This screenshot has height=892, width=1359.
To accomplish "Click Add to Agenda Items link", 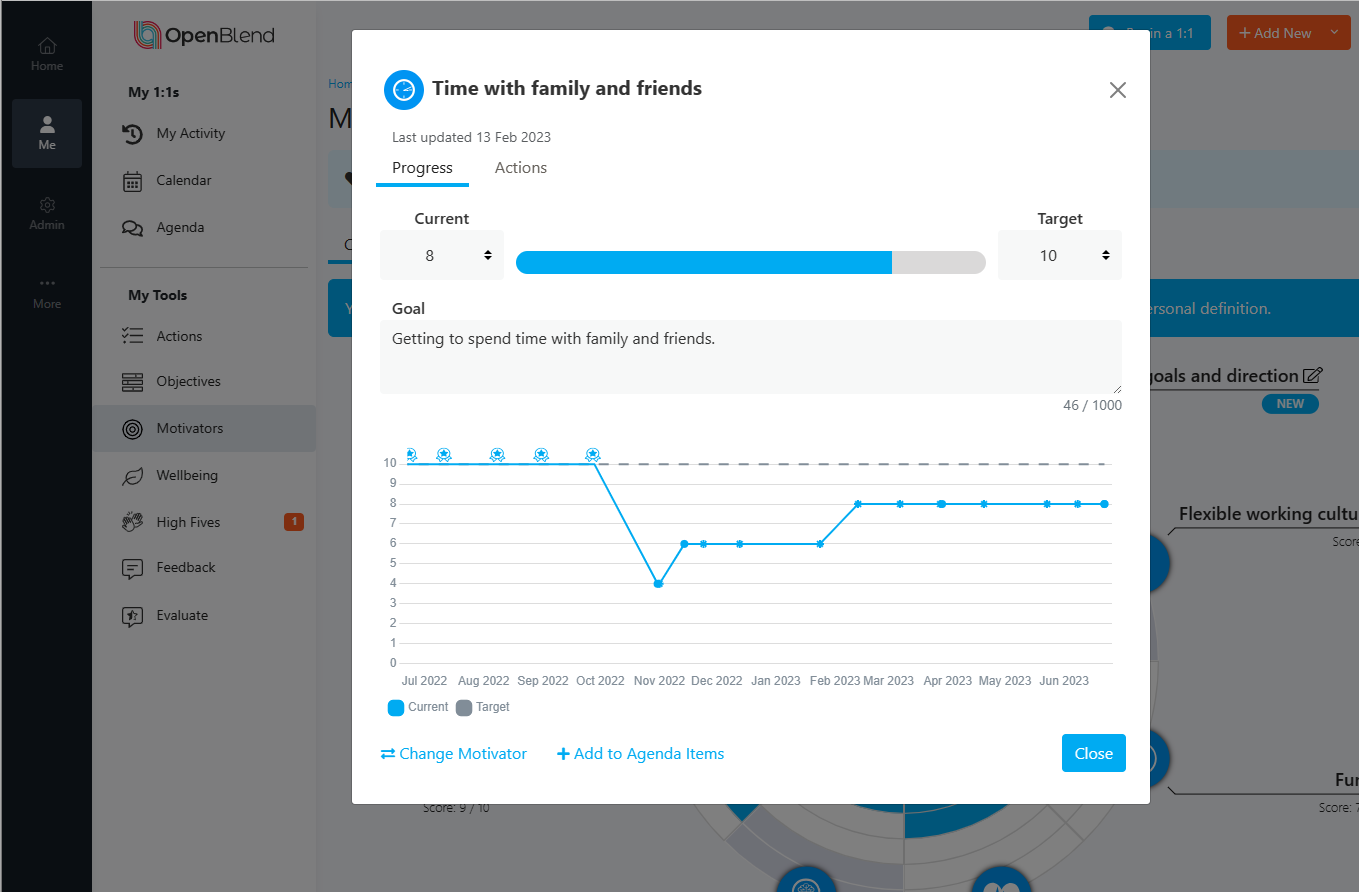I will click(641, 754).
